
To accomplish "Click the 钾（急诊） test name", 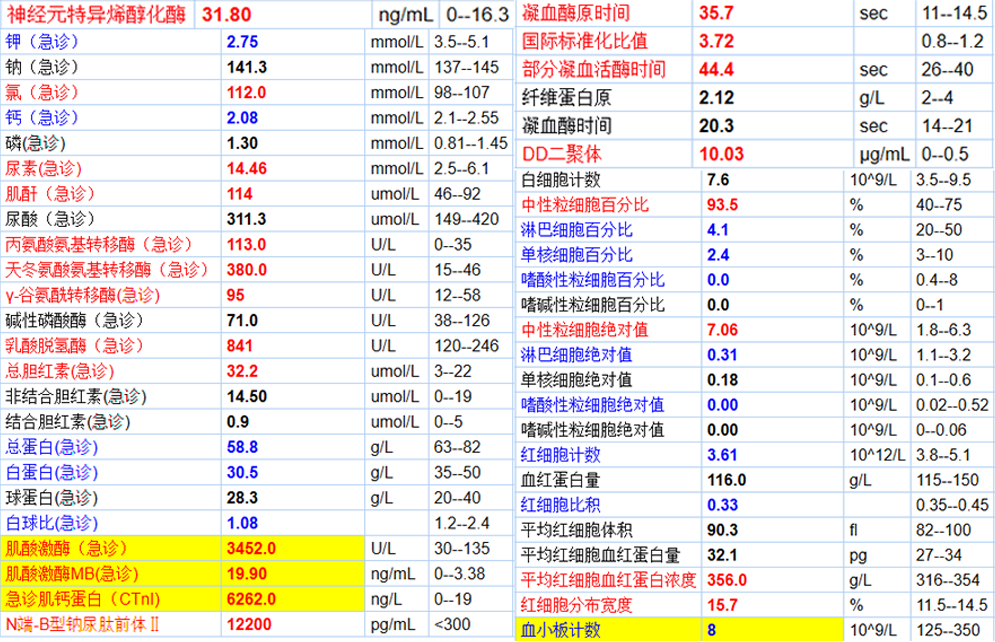I will coord(48,42).
